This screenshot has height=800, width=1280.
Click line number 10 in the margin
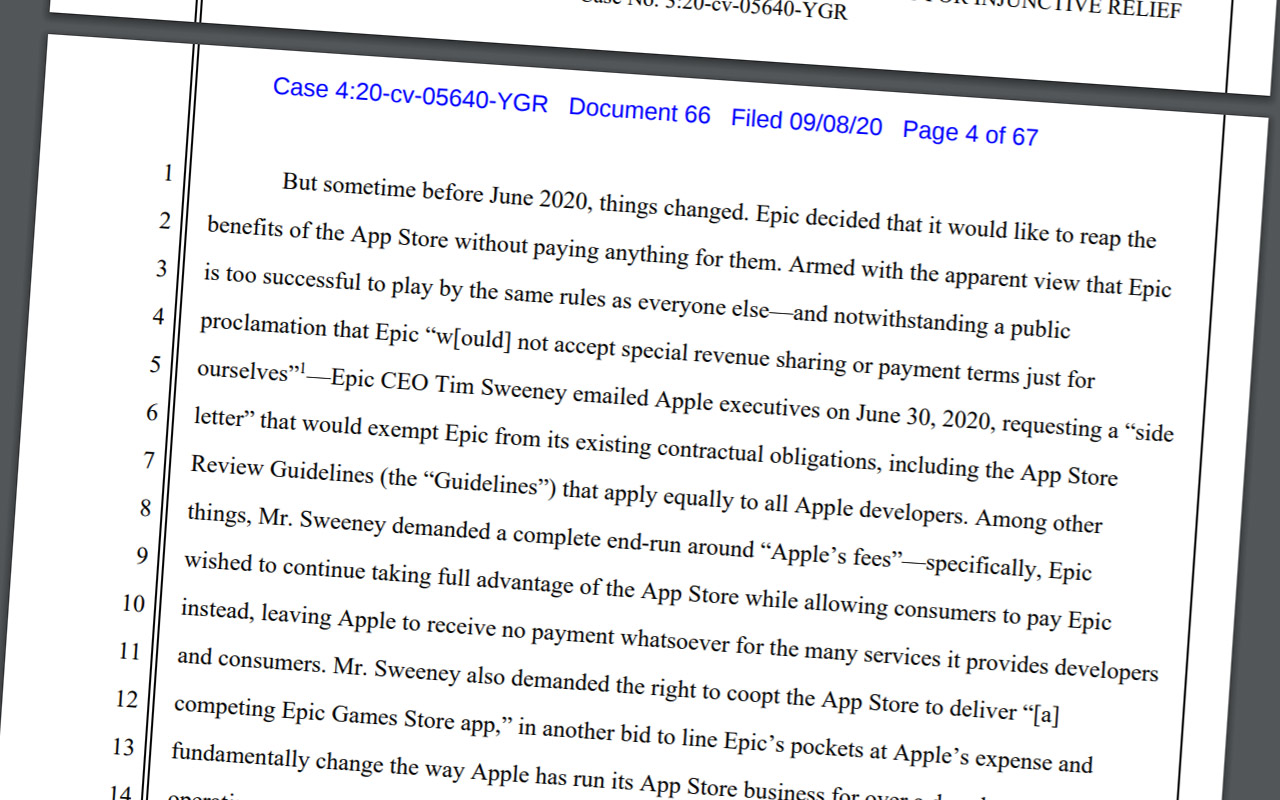pos(133,604)
